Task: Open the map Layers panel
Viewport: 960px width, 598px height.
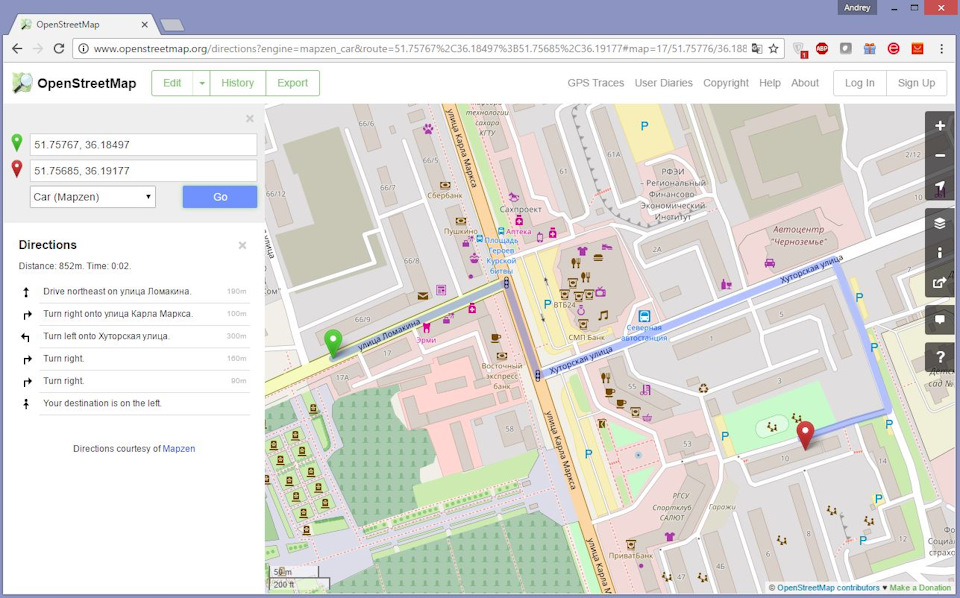Action: pyautogui.click(x=940, y=223)
